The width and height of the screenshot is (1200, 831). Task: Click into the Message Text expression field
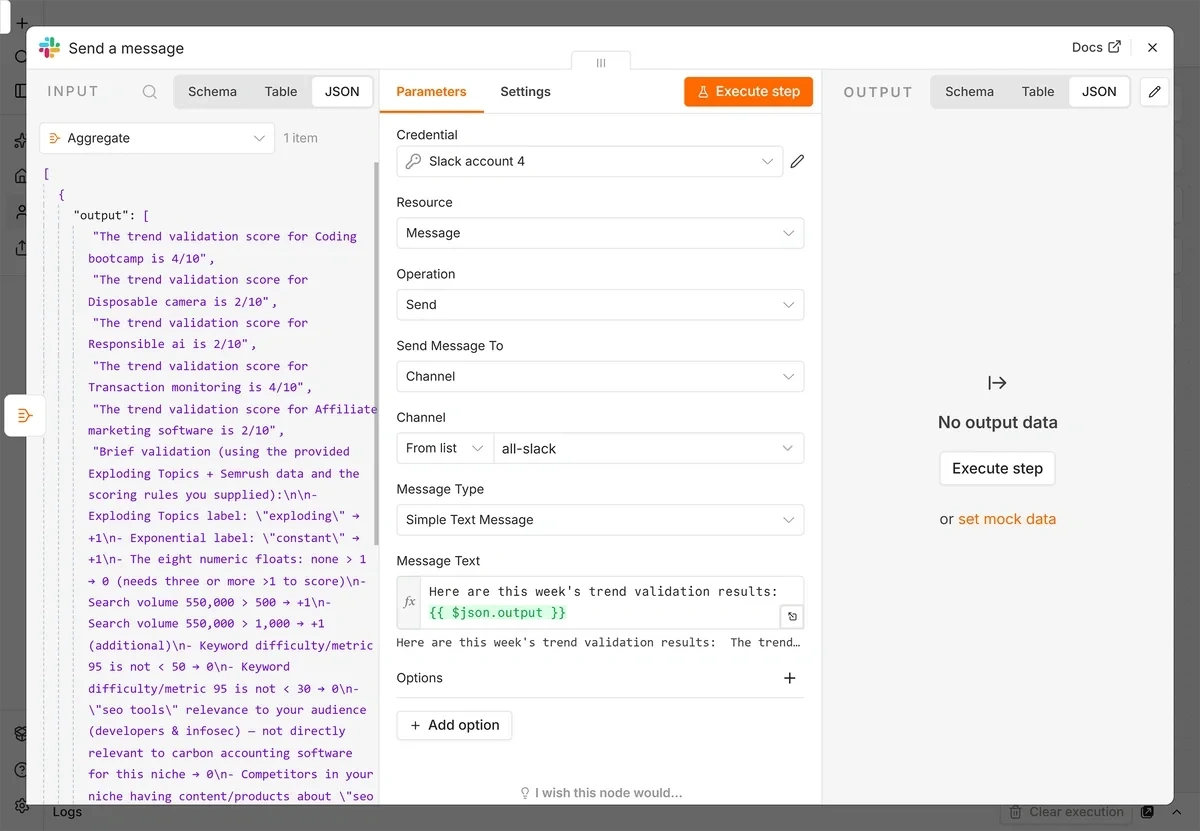(600, 602)
